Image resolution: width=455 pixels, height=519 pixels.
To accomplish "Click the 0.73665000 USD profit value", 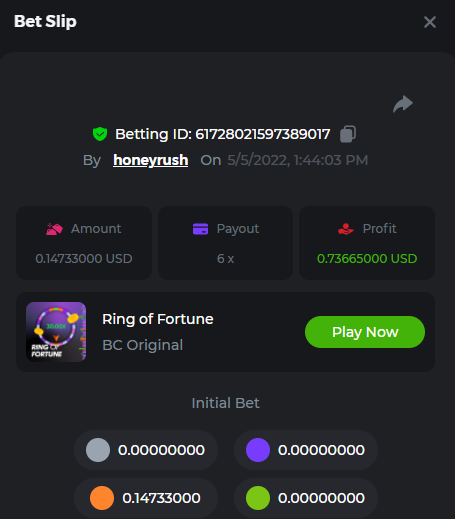I will click(367, 259).
